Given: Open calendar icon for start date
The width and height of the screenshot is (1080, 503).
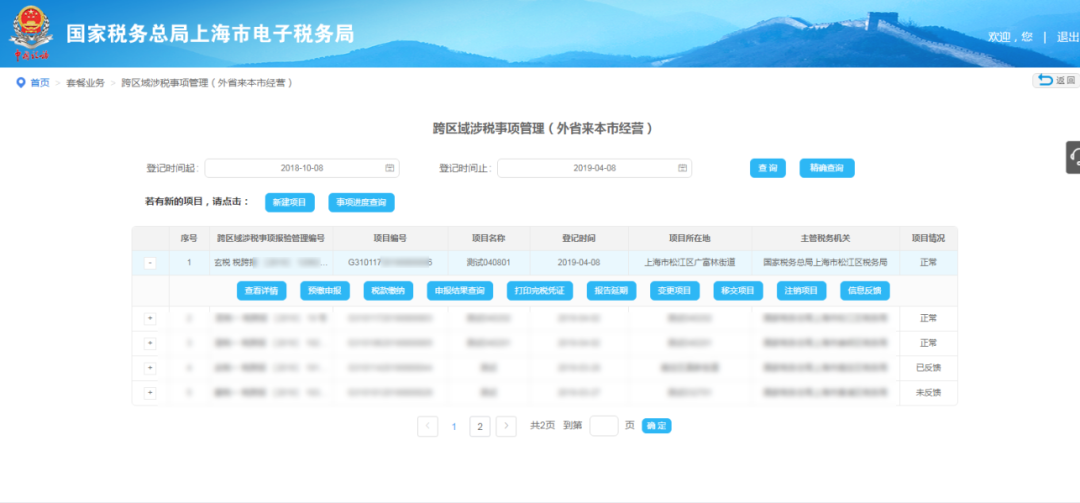Looking at the screenshot, I should 389,168.
